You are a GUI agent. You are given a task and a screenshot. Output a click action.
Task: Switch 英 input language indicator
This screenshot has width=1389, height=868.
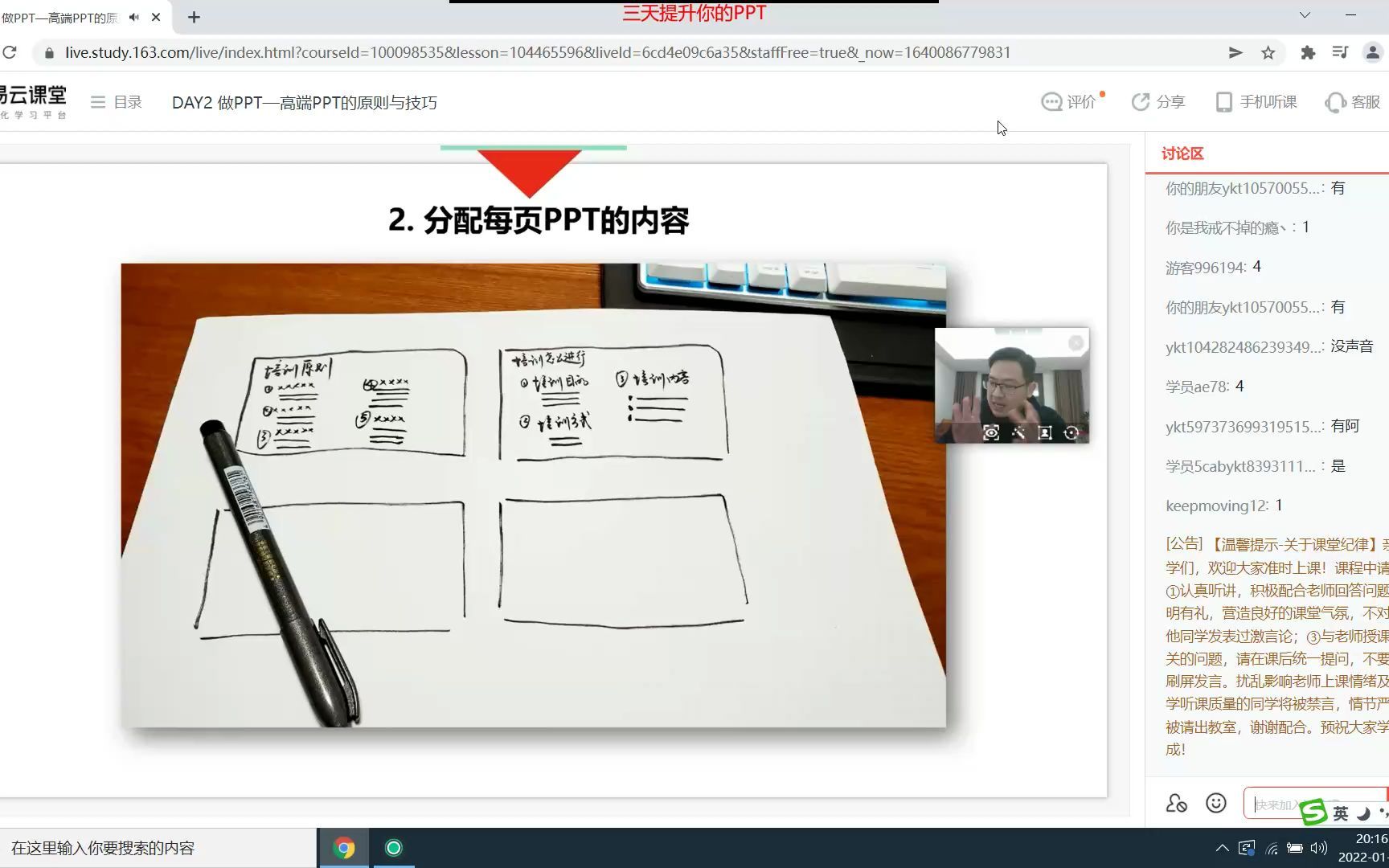[1341, 813]
